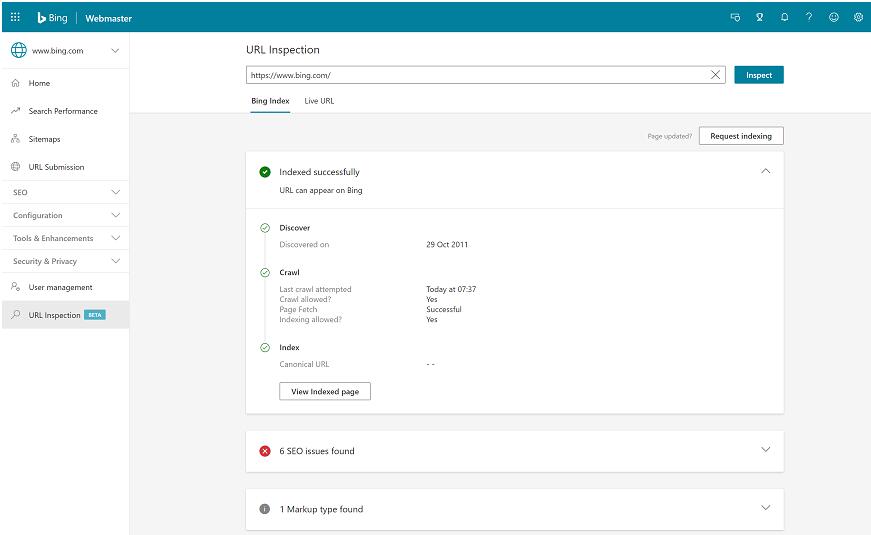Click the Crawl step check icon
The width and height of the screenshot is (871, 535).
coord(265,272)
